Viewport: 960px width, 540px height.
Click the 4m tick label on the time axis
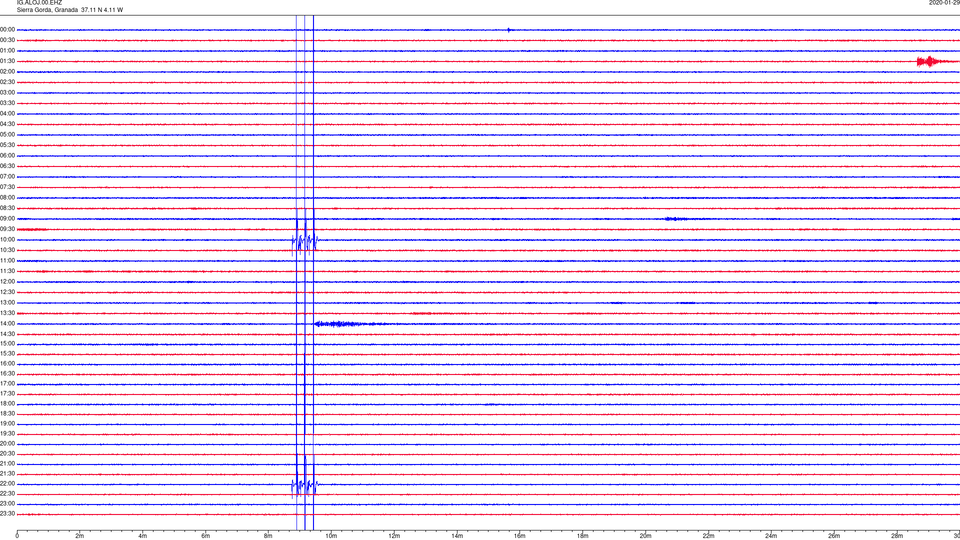tap(143, 536)
